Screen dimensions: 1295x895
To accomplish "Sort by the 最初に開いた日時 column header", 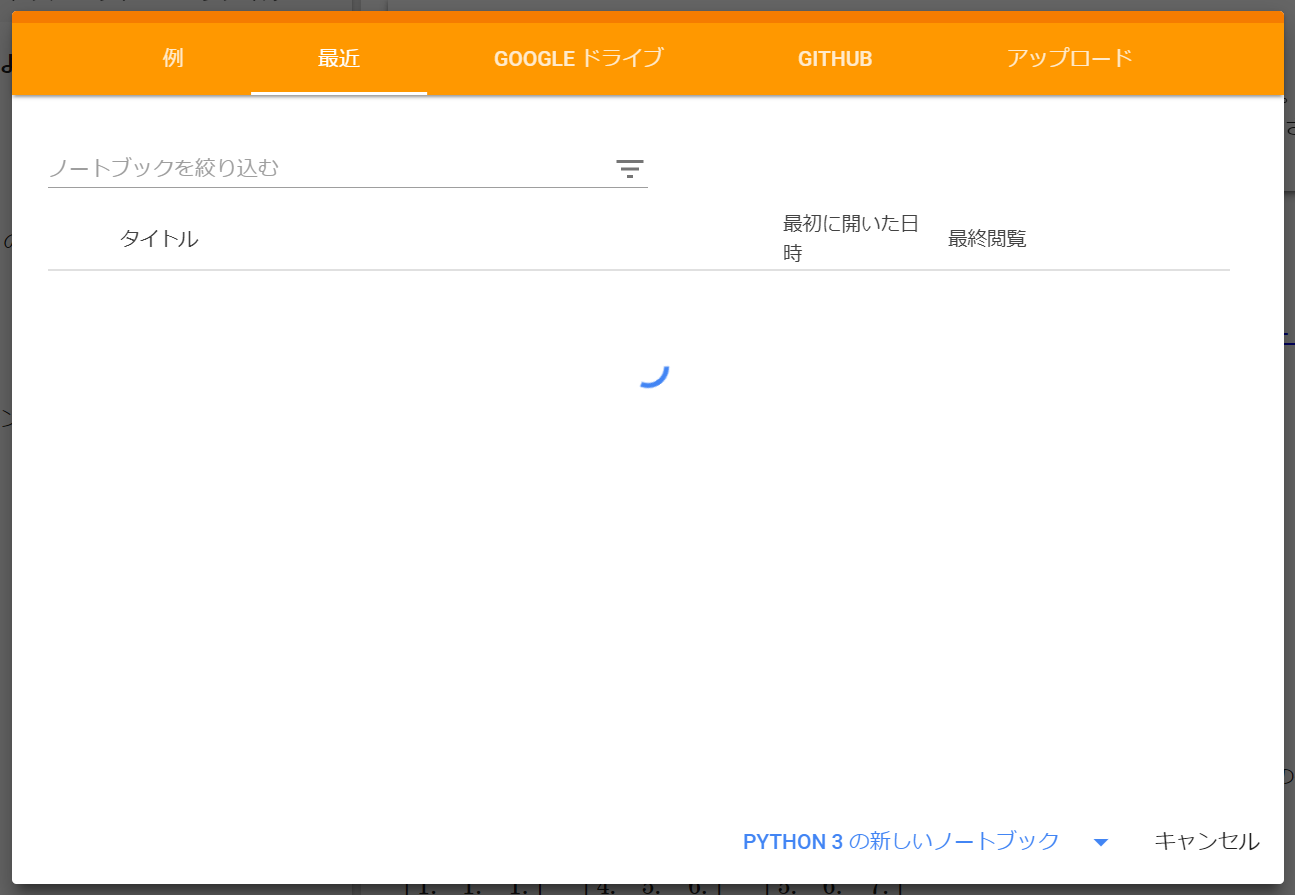I will (x=850, y=238).
